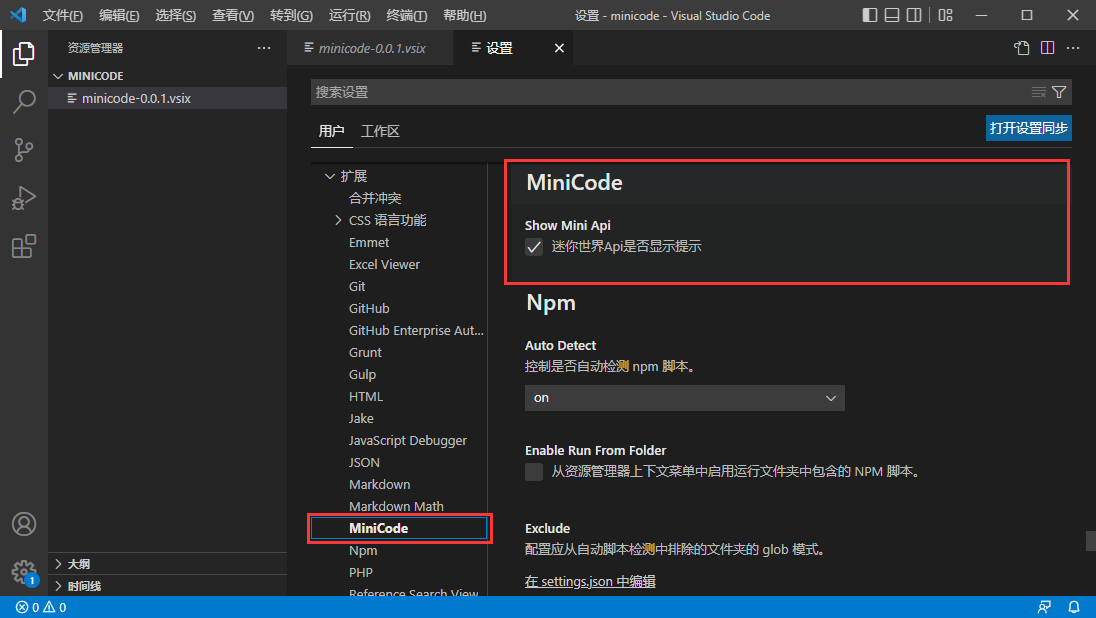Clear the settings search input icon
The height and width of the screenshot is (618, 1096).
coord(1039,92)
